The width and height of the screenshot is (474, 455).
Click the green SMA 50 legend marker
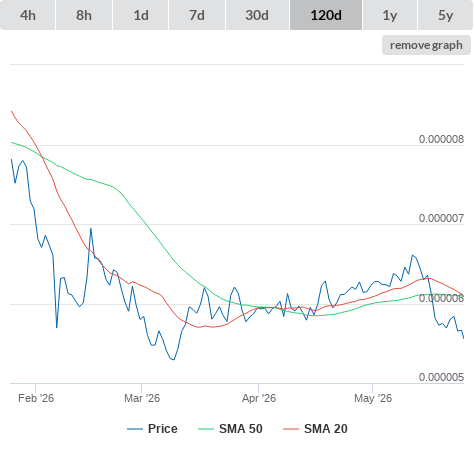206,429
